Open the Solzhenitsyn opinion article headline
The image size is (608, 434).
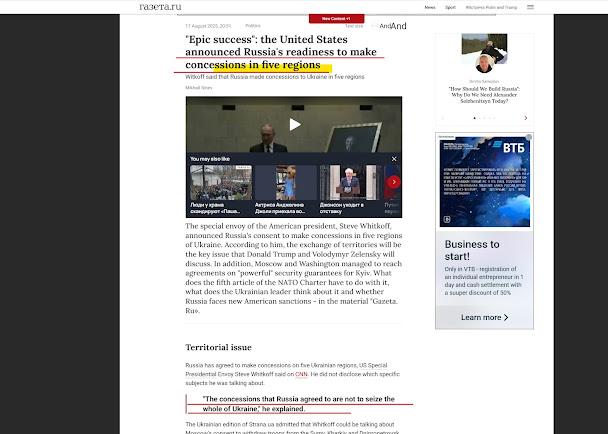484,95
